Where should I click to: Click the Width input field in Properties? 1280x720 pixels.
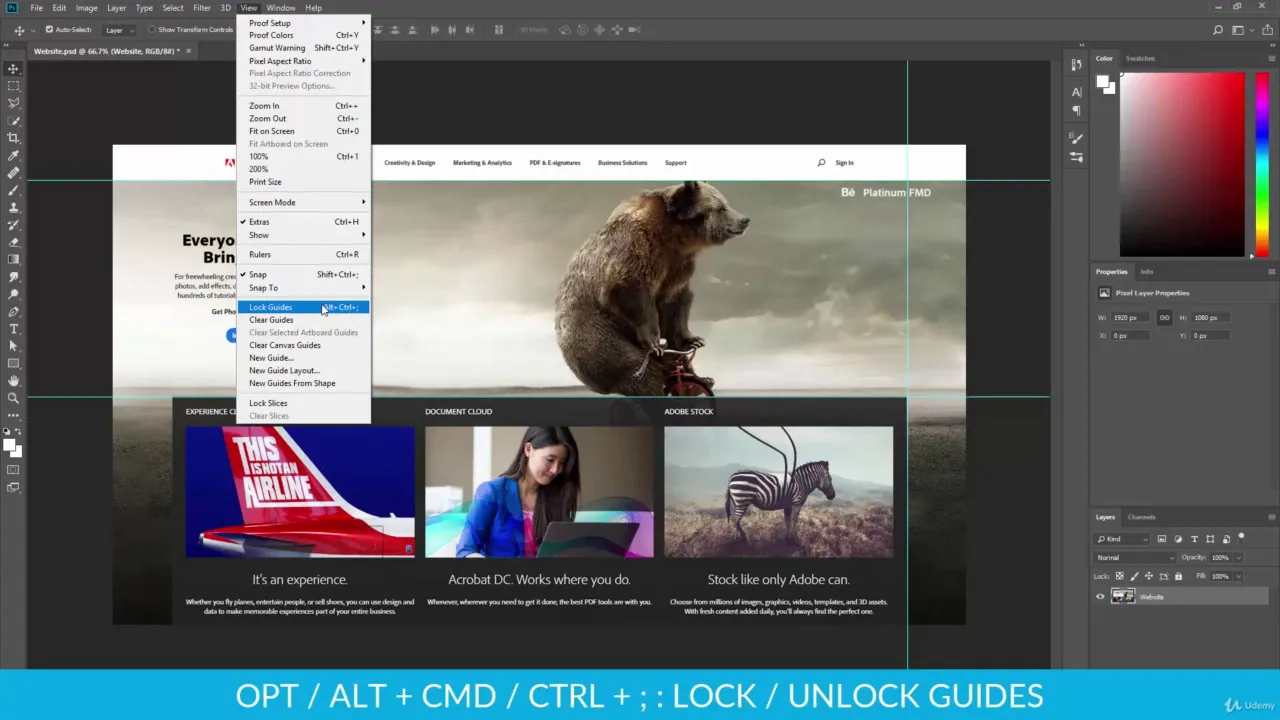click(1132, 318)
